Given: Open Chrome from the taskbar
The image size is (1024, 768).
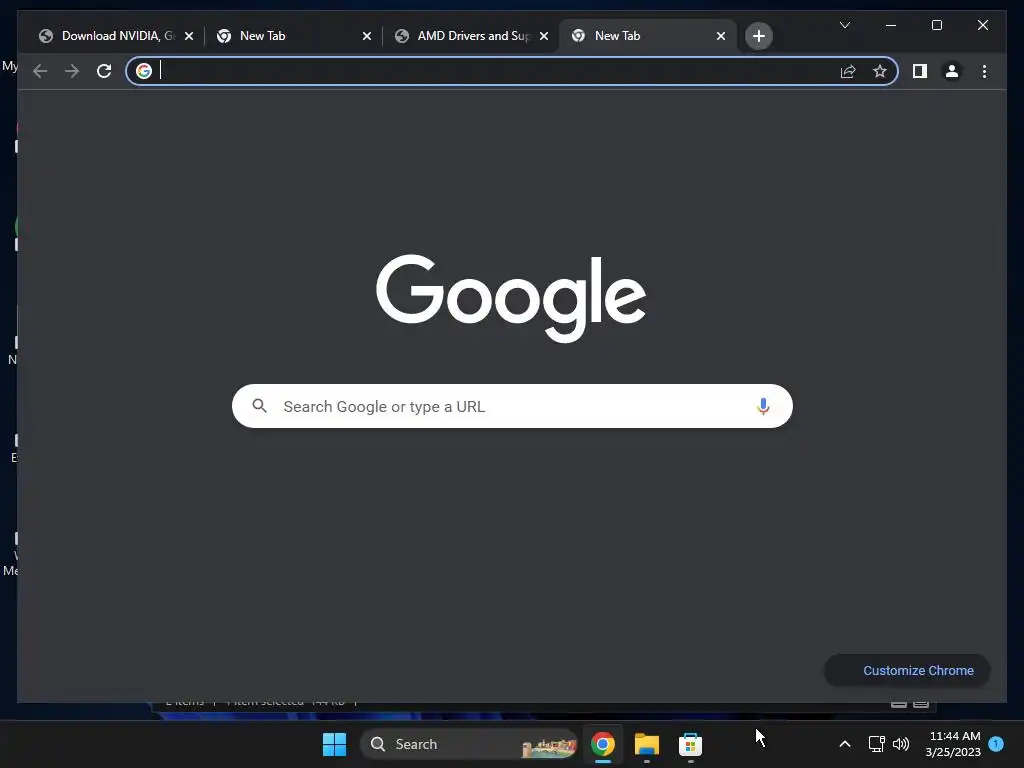Looking at the screenshot, I should [603, 744].
